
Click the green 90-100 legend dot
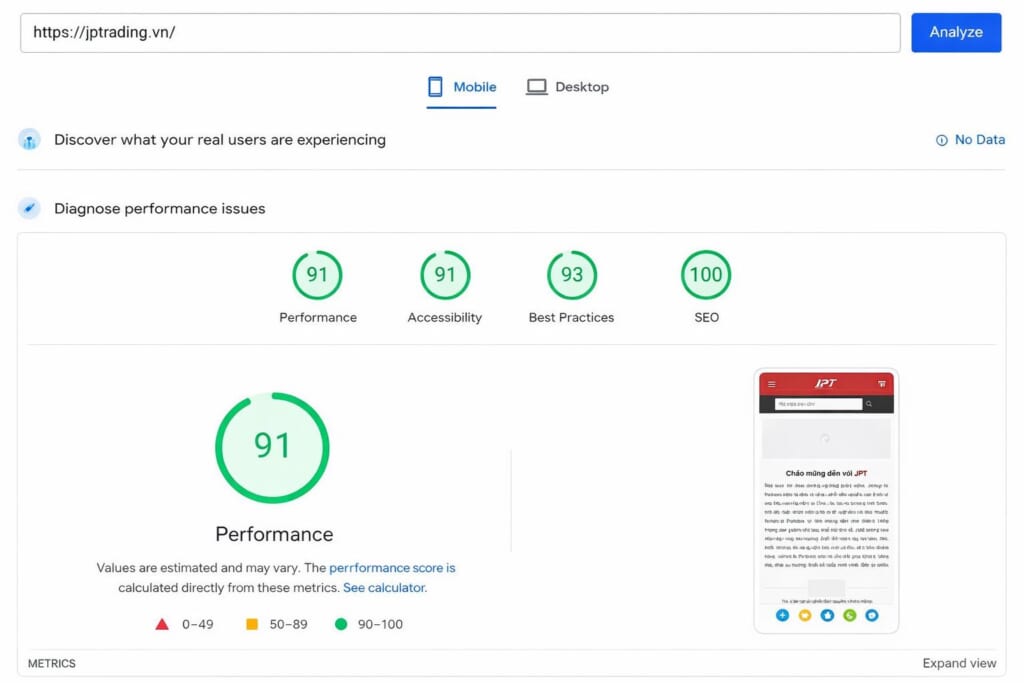[x=342, y=624]
